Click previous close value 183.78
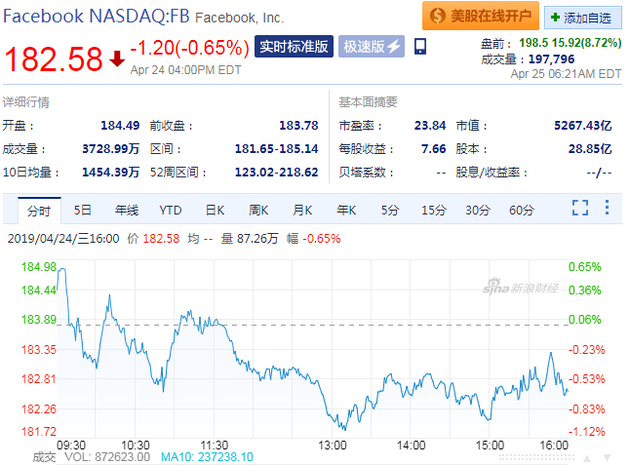The height and width of the screenshot is (466, 630). click(x=299, y=126)
